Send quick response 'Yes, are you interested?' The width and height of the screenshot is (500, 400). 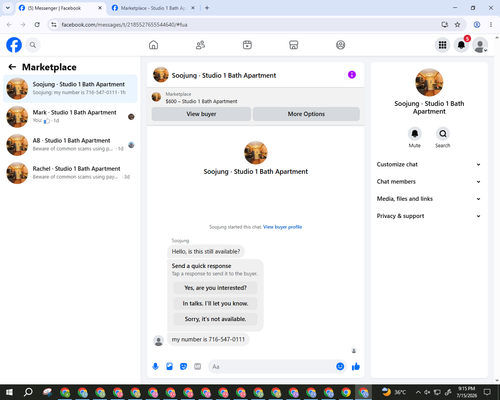click(x=215, y=288)
